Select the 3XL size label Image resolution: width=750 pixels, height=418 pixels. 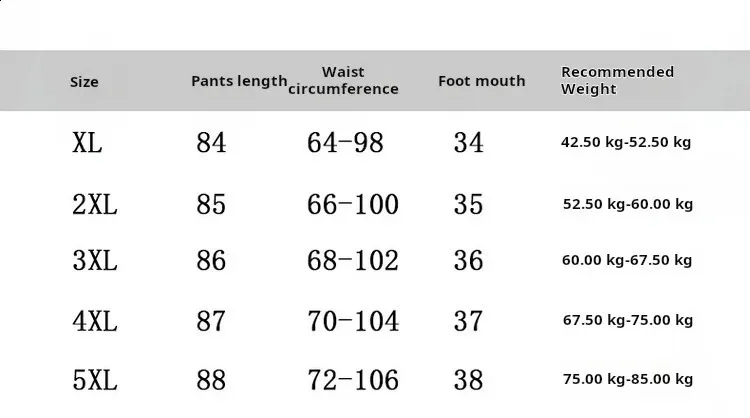(x=95, y=261)
